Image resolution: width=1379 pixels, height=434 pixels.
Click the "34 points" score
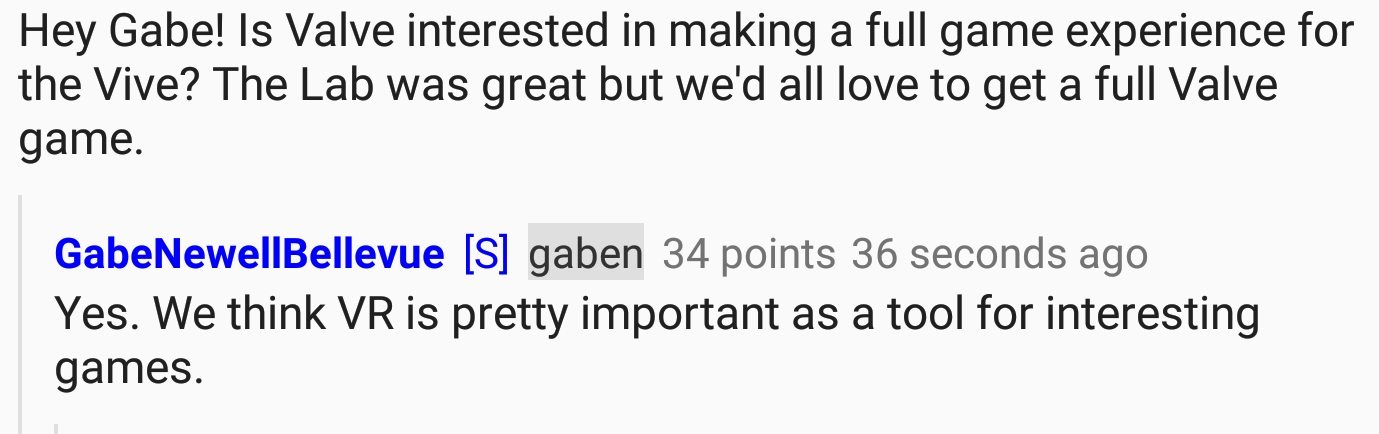[x=748, y=255]
